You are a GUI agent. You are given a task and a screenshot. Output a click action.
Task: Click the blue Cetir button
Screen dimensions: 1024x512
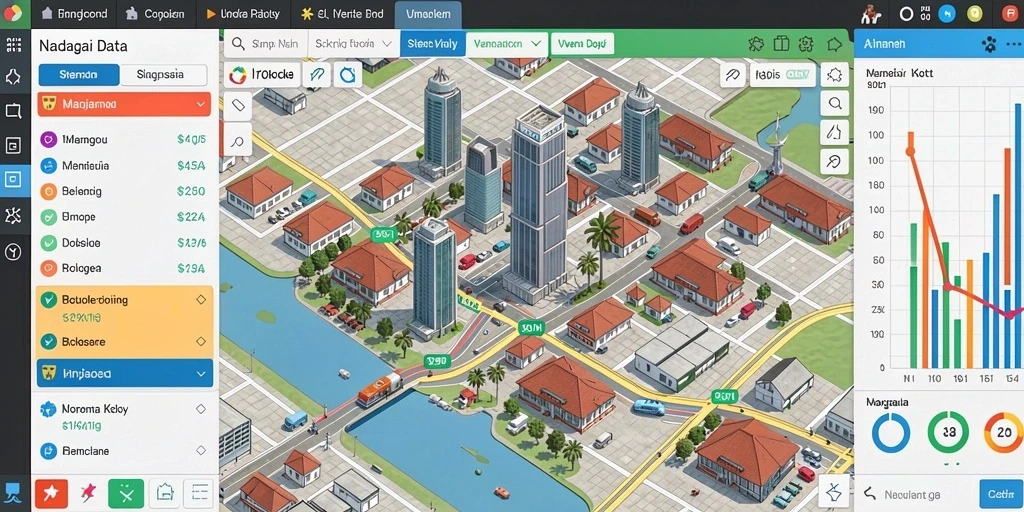pyautogui.click(x=1001, y=494)
